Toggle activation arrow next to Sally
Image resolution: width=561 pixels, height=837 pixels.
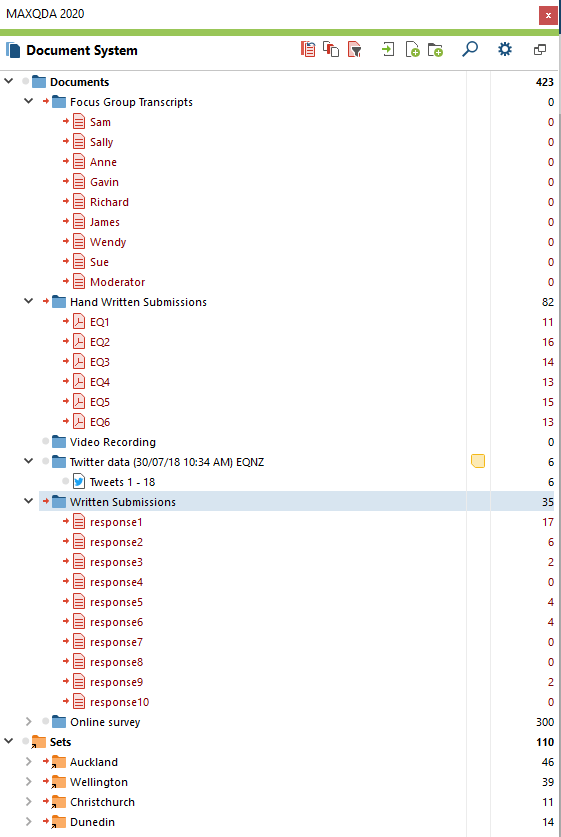tap(66, 141)
